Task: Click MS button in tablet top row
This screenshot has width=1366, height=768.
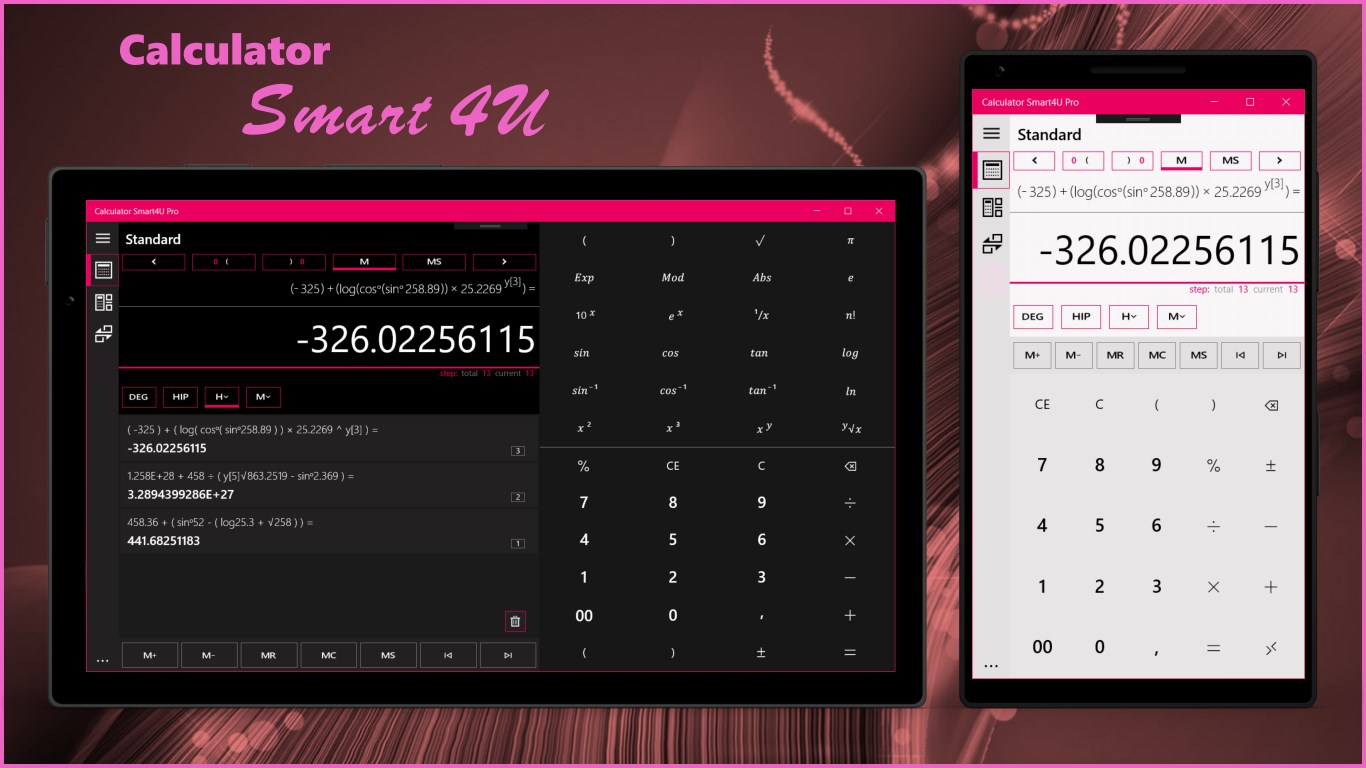Action: point(434,262)
